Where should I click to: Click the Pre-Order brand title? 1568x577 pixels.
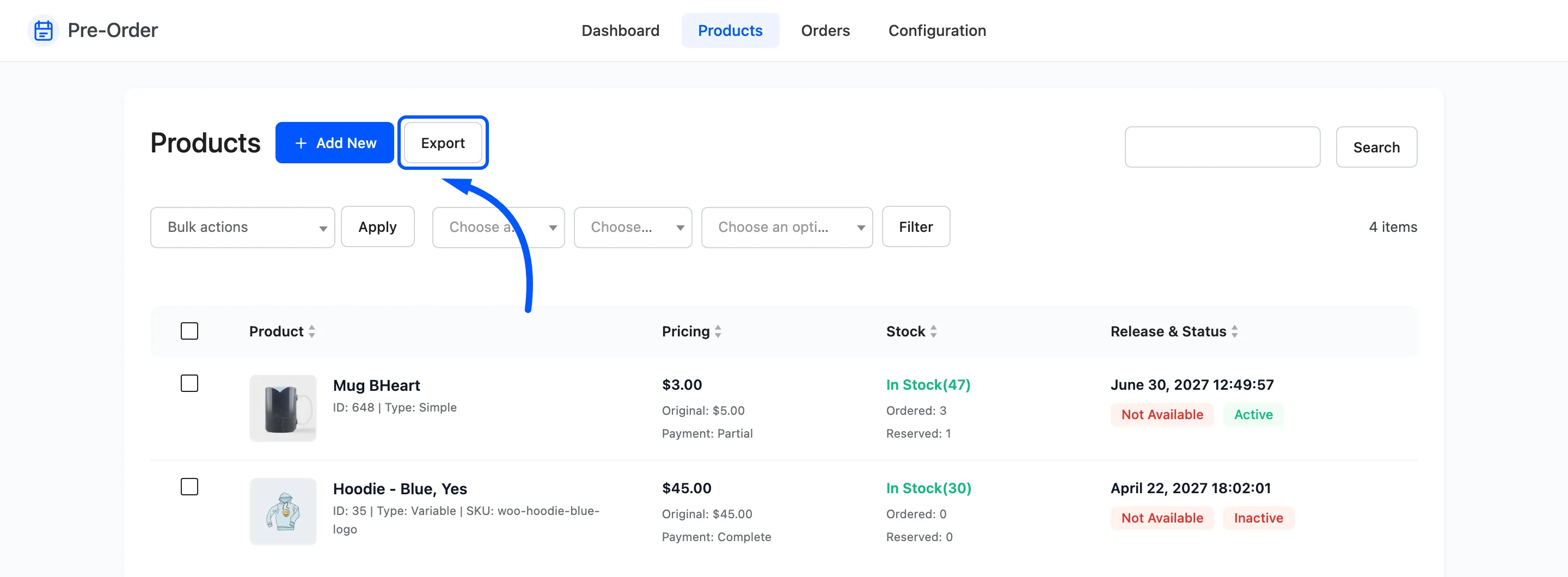(x=113, y=30)
